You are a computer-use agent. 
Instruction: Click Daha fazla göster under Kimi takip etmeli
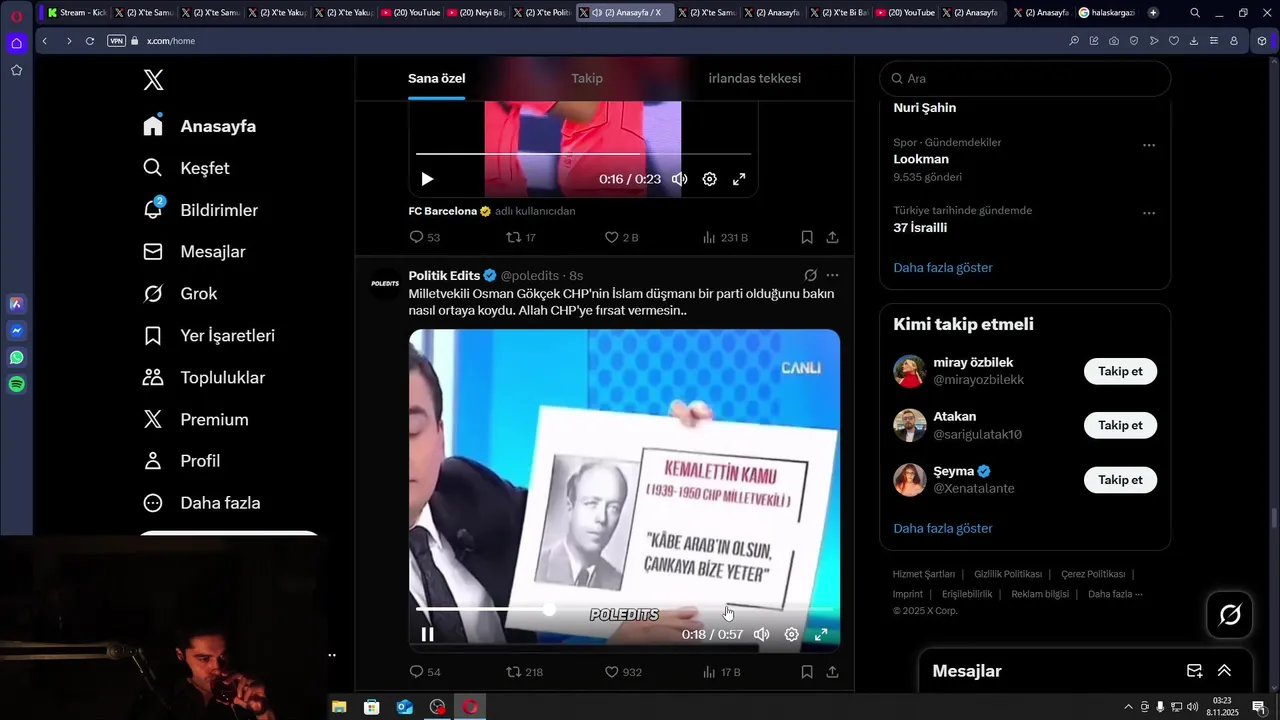point(943,528)
